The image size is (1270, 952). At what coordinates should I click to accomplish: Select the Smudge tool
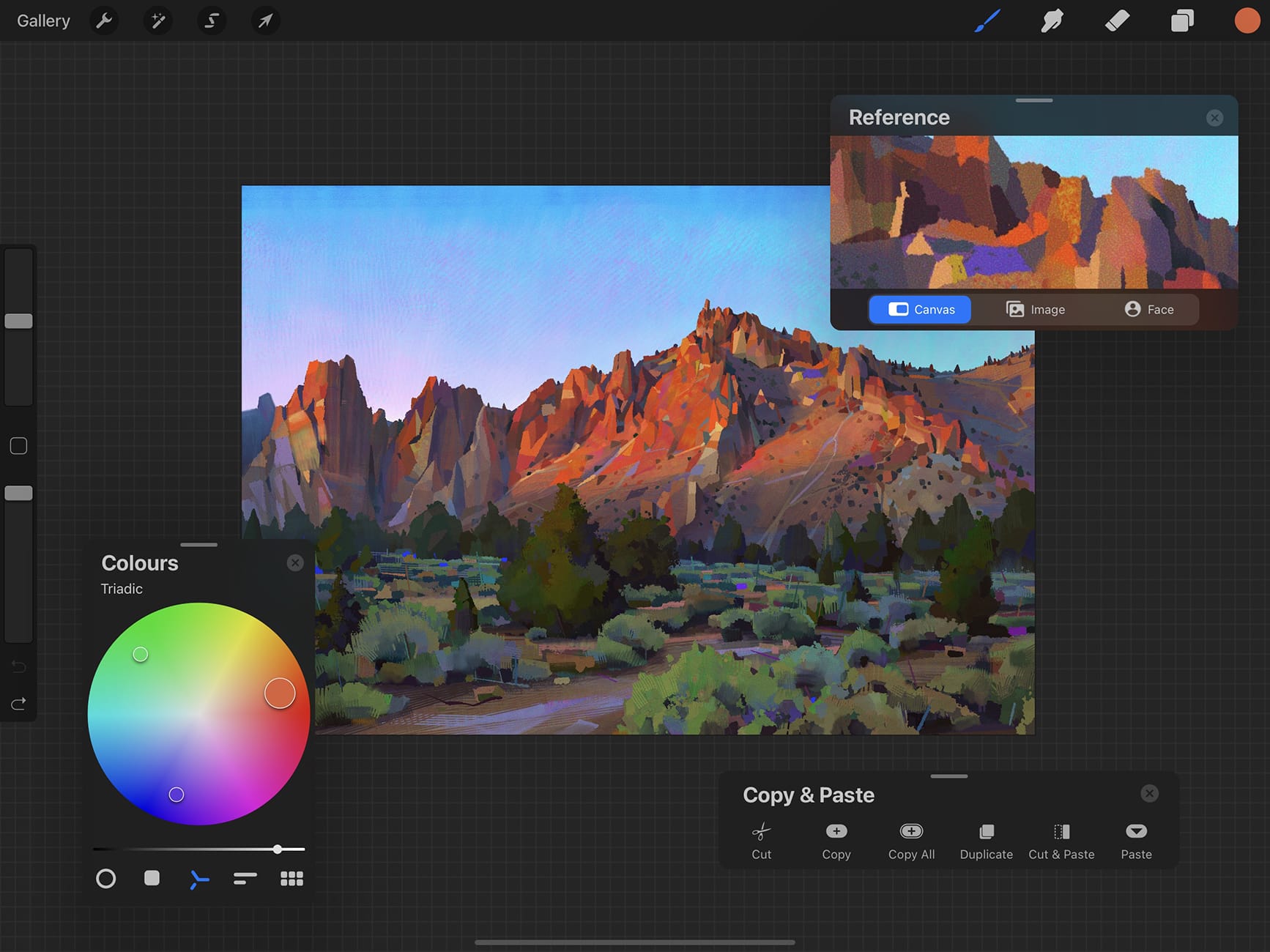click(x=1050, y=21)
